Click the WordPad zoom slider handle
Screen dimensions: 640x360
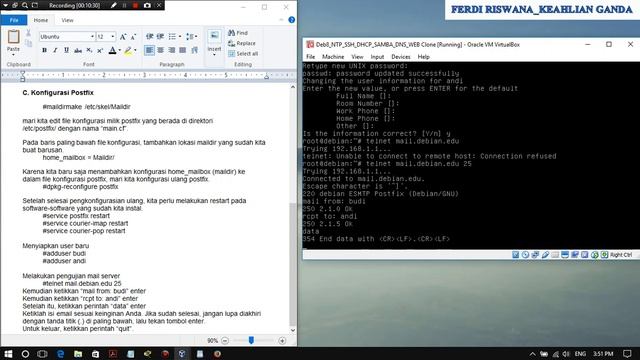(251, 340)
